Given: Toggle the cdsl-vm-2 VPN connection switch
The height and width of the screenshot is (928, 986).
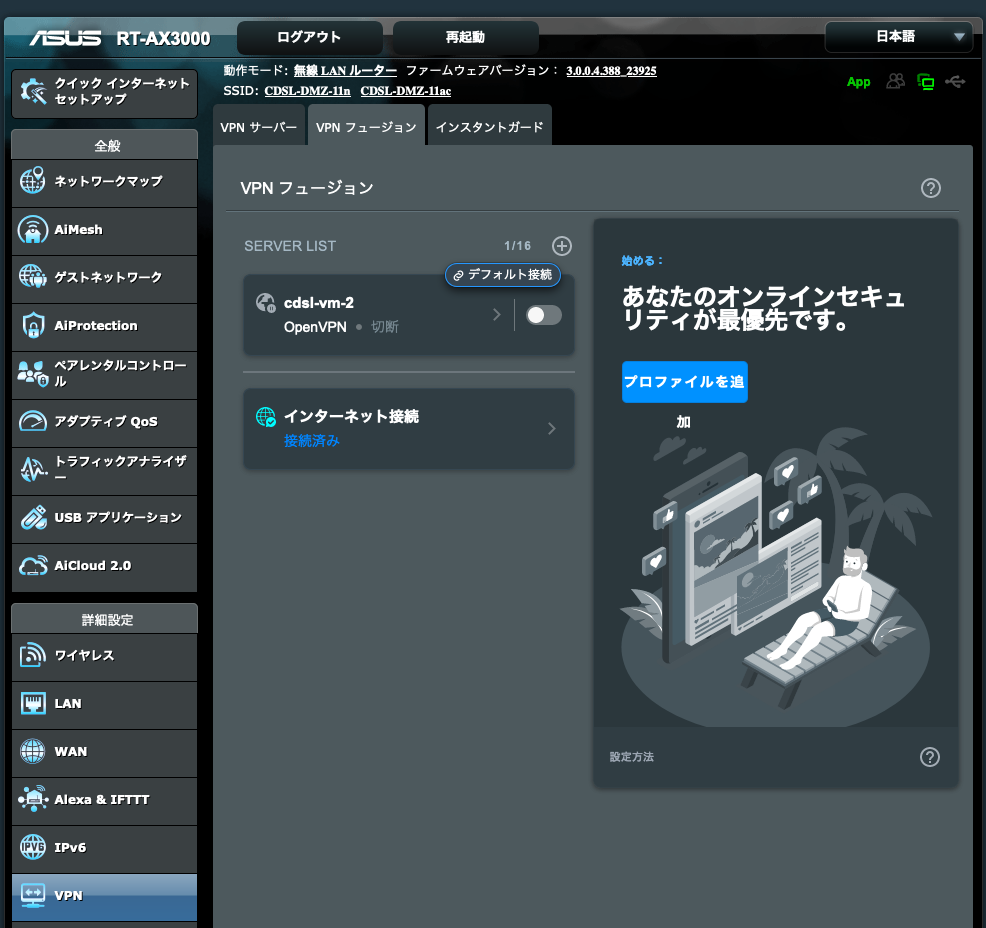Looking at the screenshot, I should pos(544,315).
